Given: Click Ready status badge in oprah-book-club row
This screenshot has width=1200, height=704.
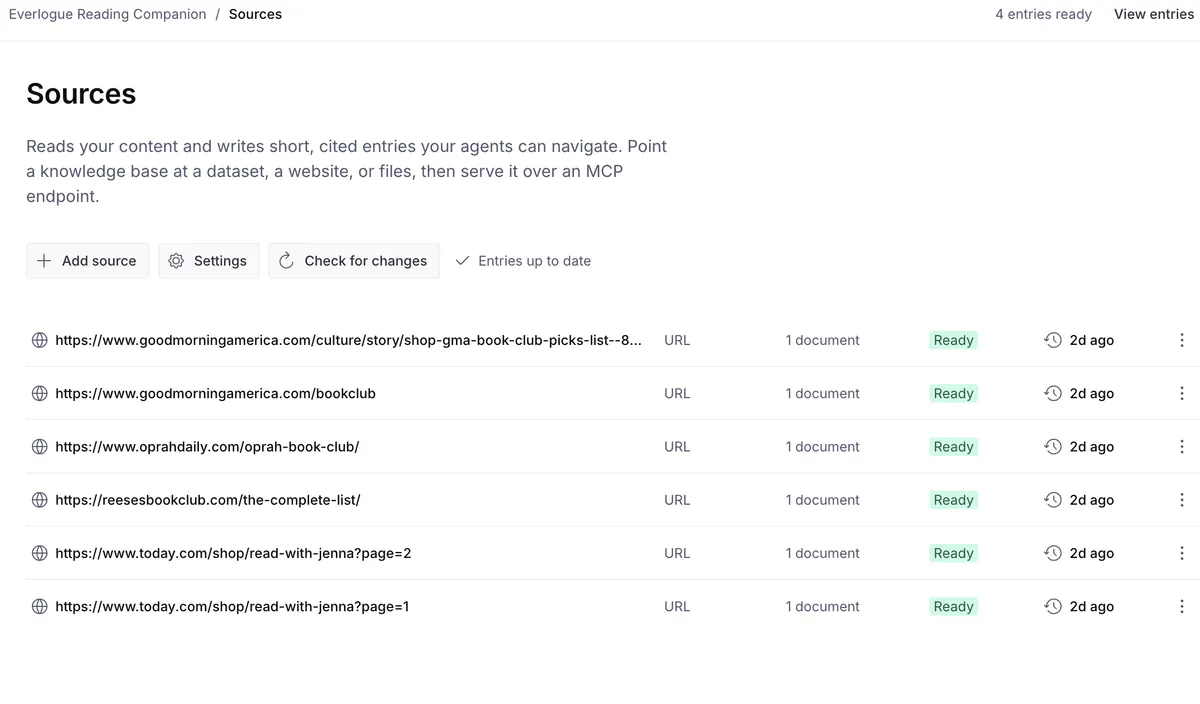Looking at the screenshot, I should coord(953,446).
